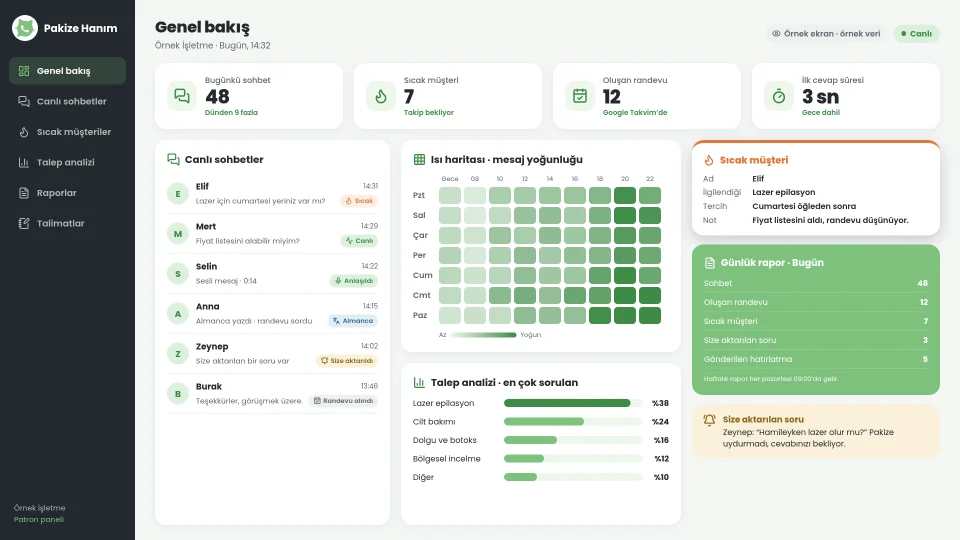Click Takip bekliyor under Sıcak müşteri
This screenshot has width=960, height=540.
click(x=429, y=113)
